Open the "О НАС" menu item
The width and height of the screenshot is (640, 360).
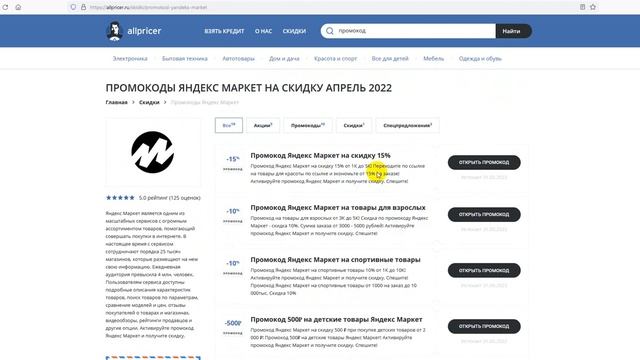tap(263, 31)
